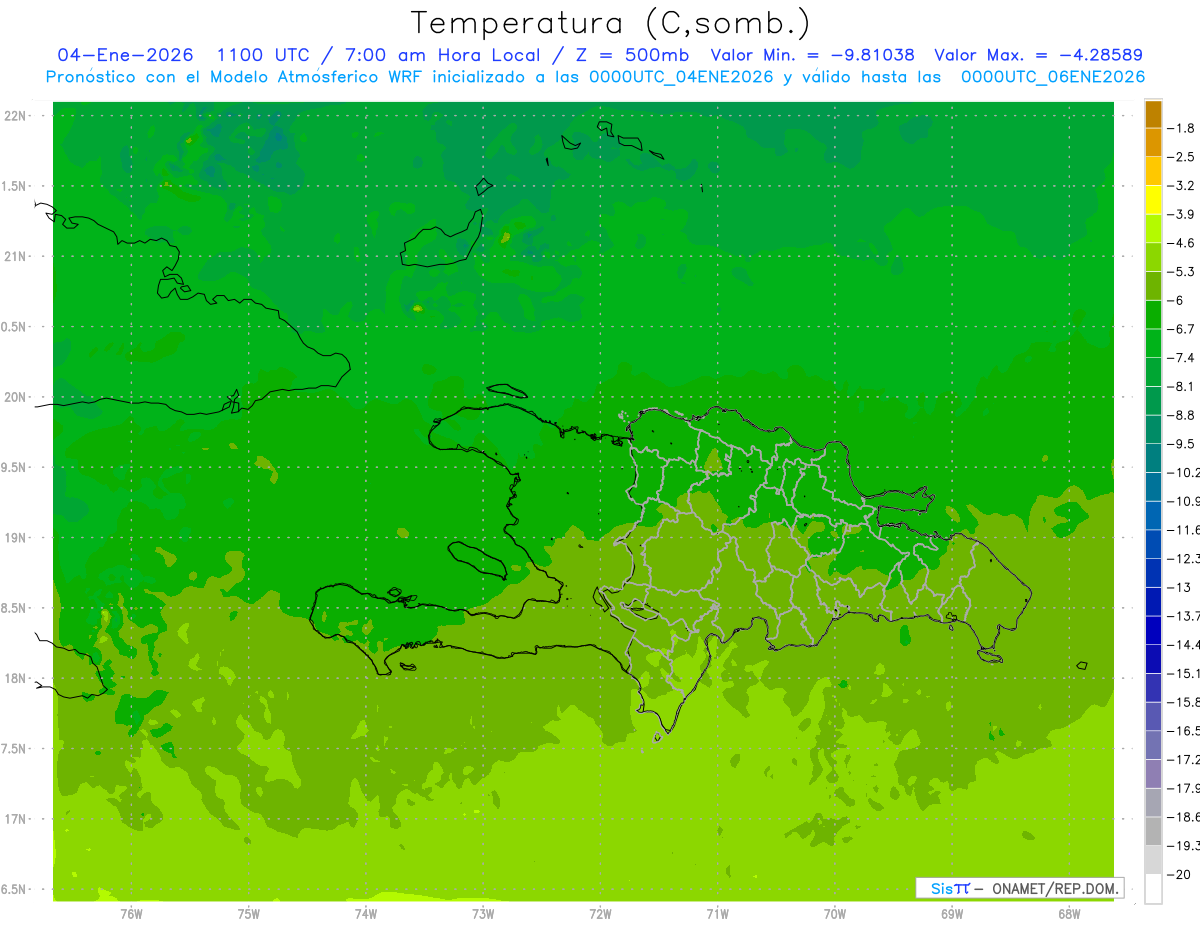Click the "71W" longitude label
This screenshot has height=927, width=1200.
tap(717, 913)
